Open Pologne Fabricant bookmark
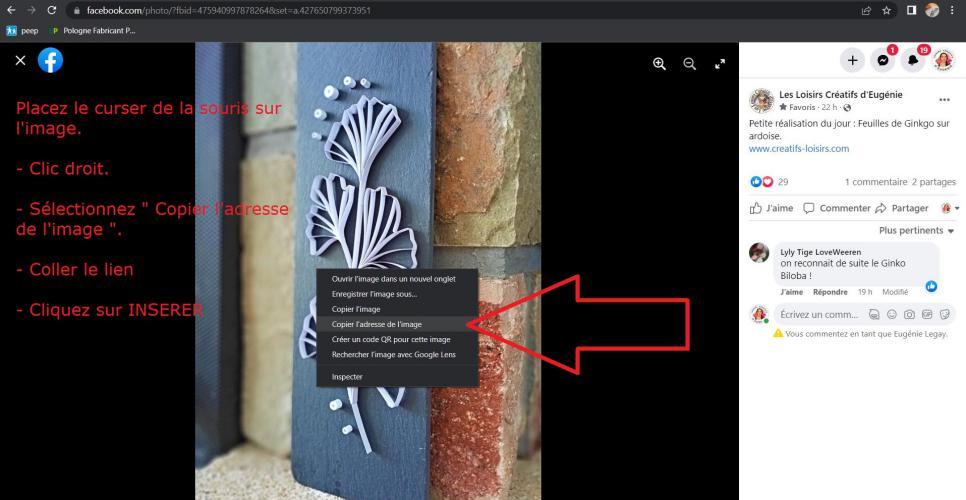966x500 pixels. 92,30
